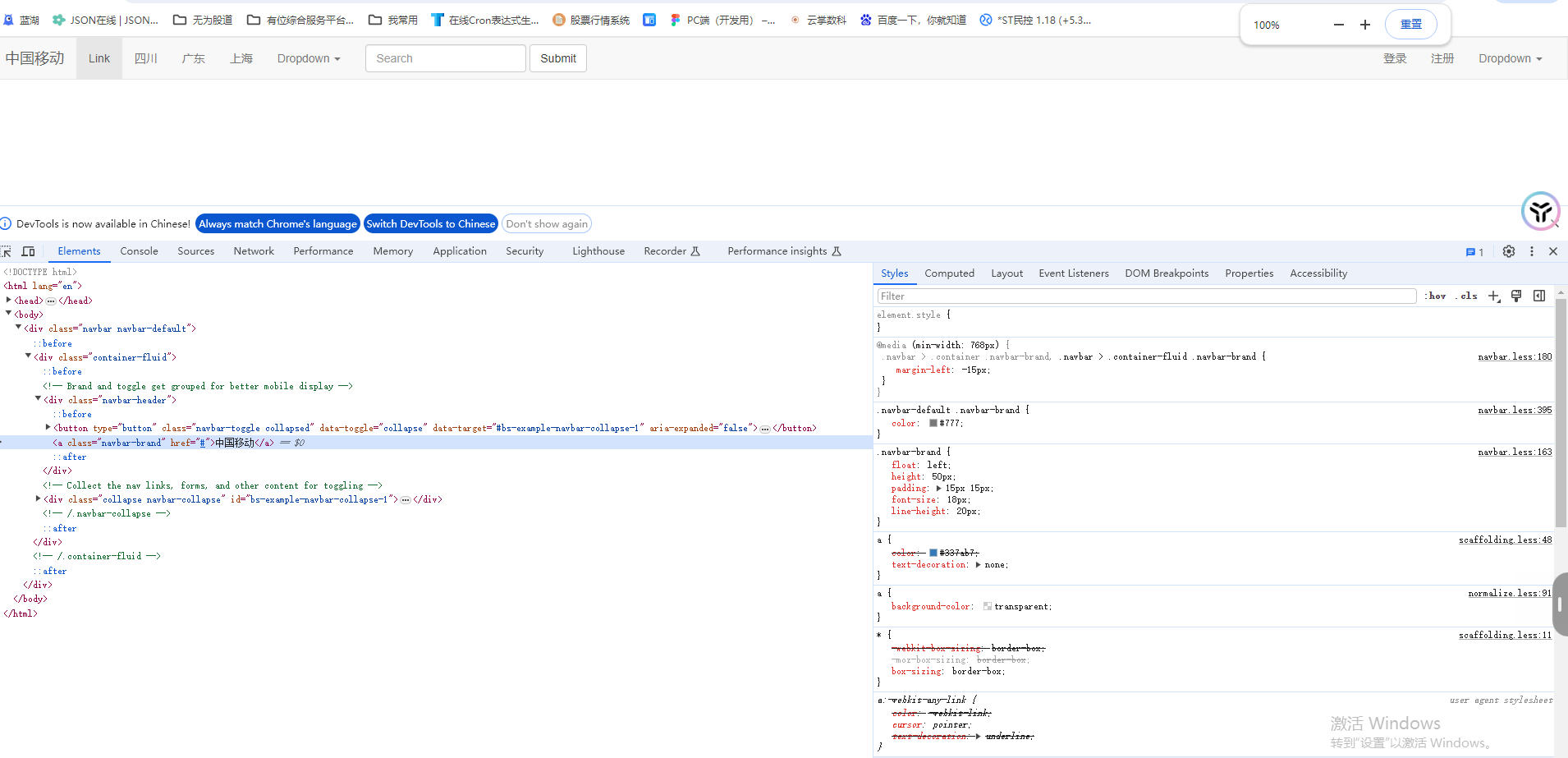Open the *ST民控 stock bookmark
This screenshot has height=758, width=1568.
(1035, 21)
